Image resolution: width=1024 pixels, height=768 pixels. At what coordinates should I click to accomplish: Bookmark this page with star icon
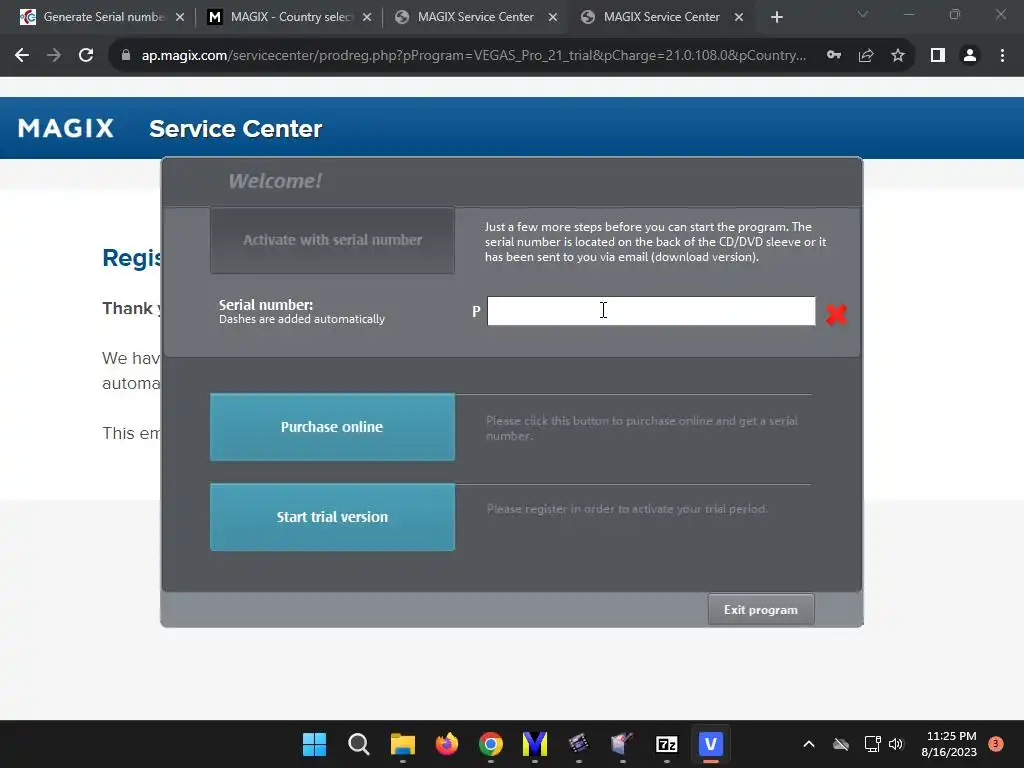point(898,56)
